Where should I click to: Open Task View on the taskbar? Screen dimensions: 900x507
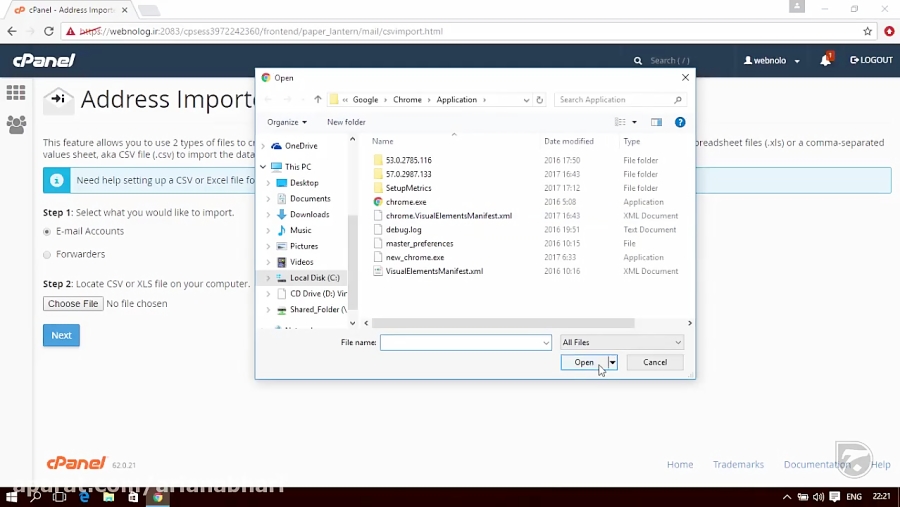[x=59, y=497]
